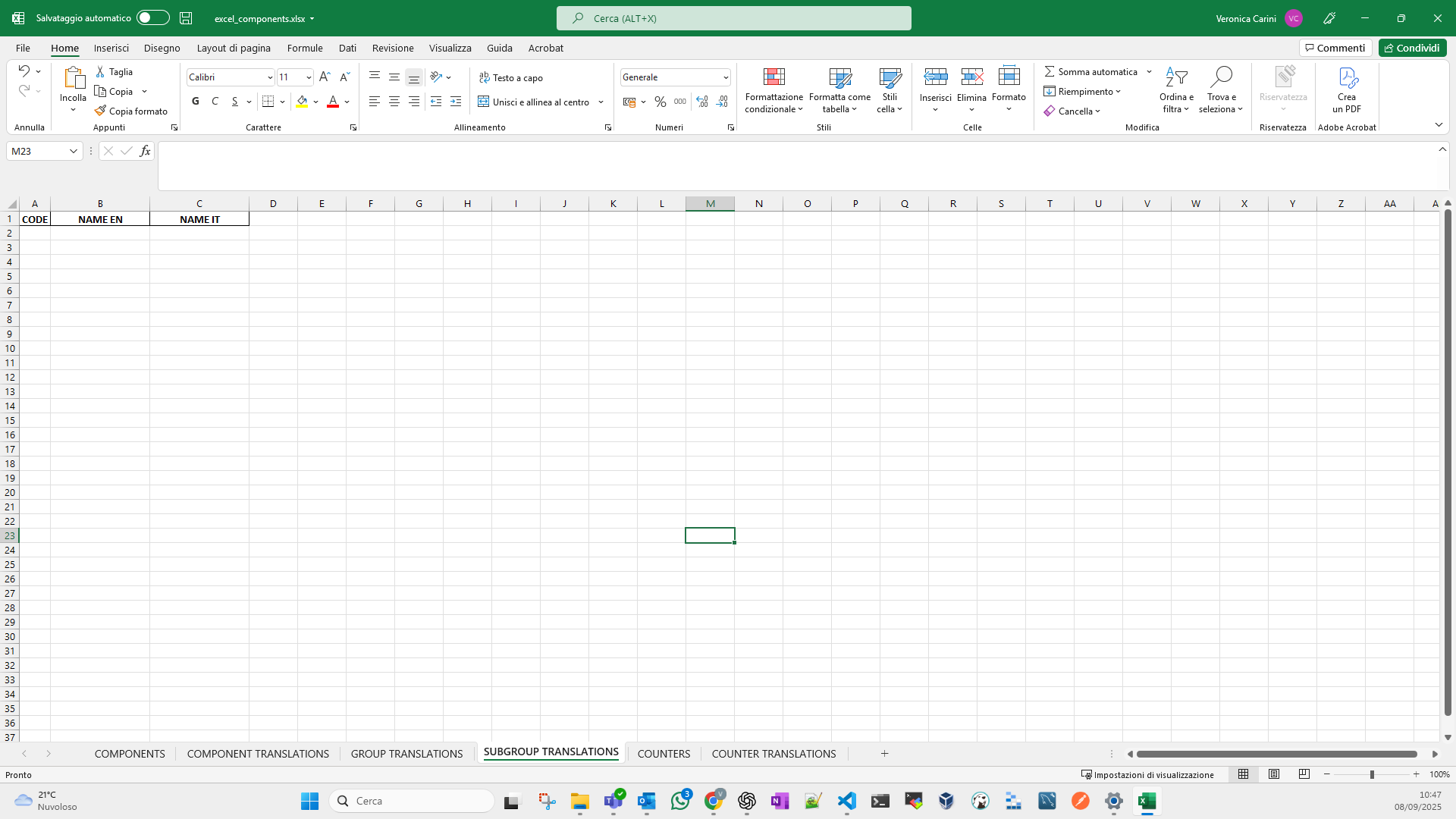Image resolution: width=1456 pixels, height=819 pixels.
Task: Toggle bold formatting G button
Action: pos(196,102)
